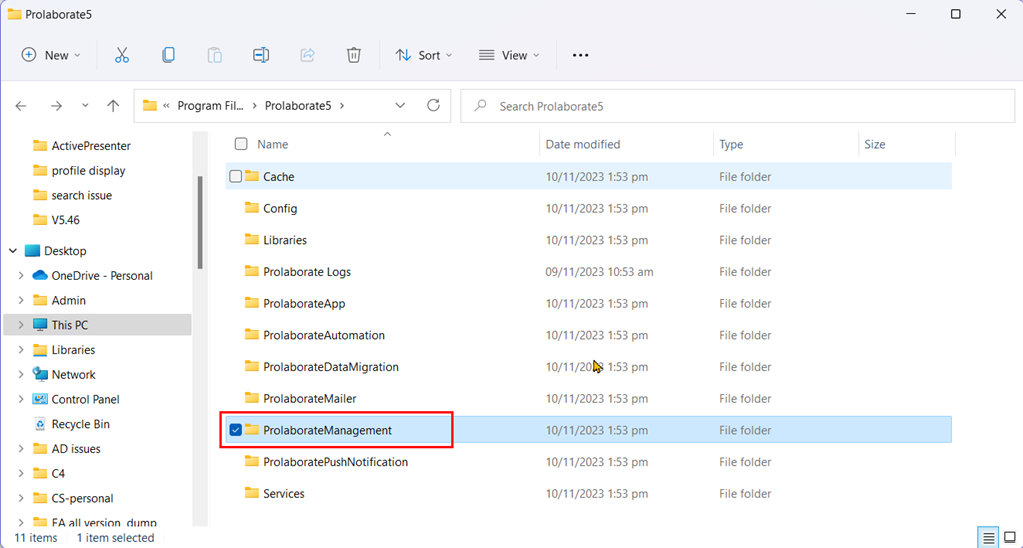Screen dimensions: 1023x548
Task: Sort by the Name column header
Action: (x=273, y=144)
